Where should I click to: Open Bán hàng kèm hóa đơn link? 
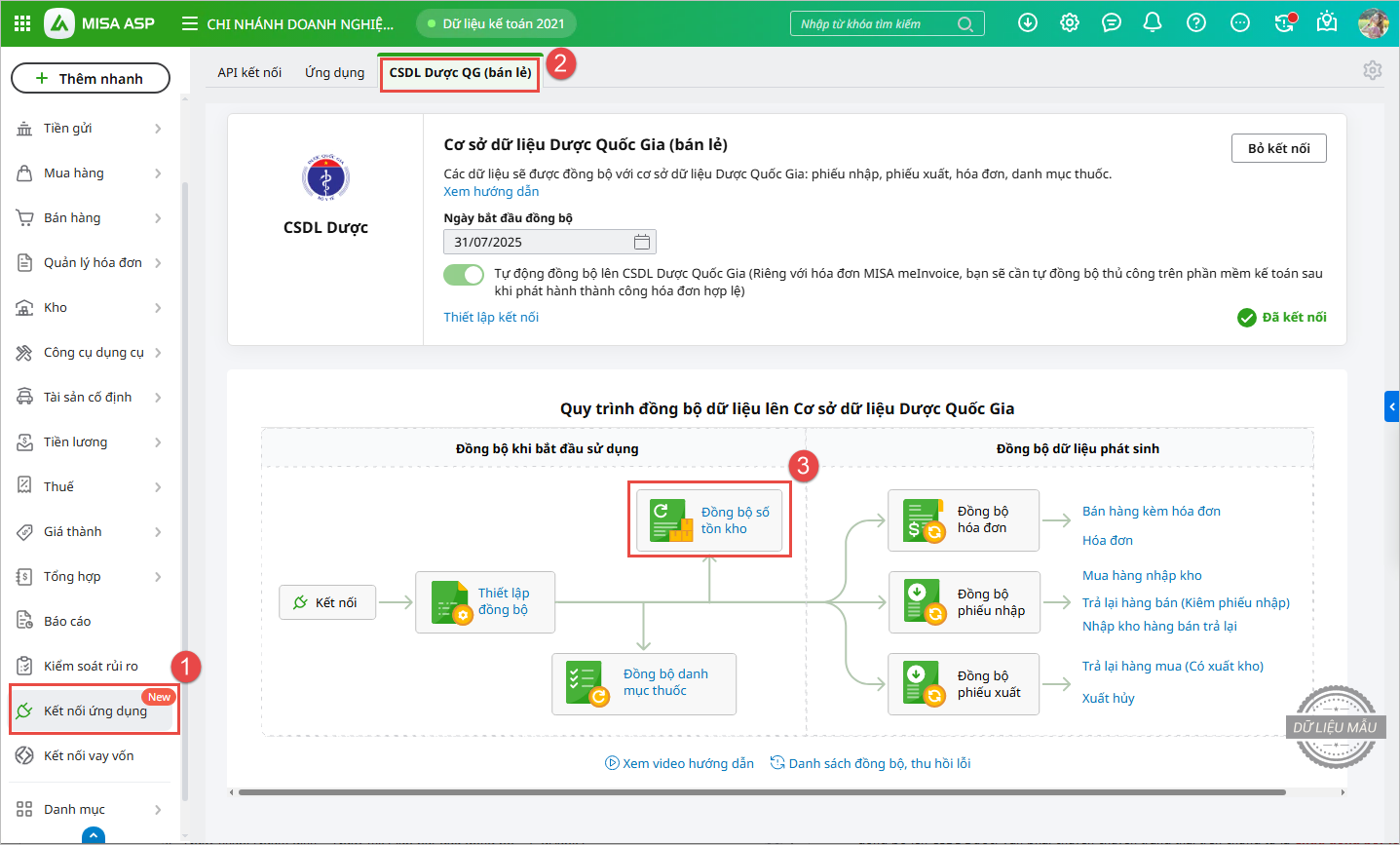tap(1152, 511)
